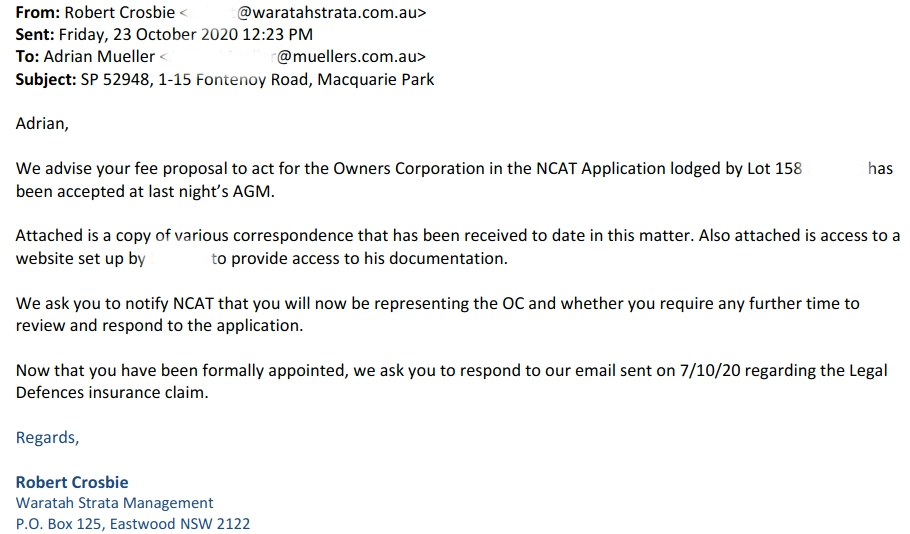This screenshot has height=534, width=910.
Task: Click the recipient name Adrian Mueller
Action: click(x=99, y=57)
